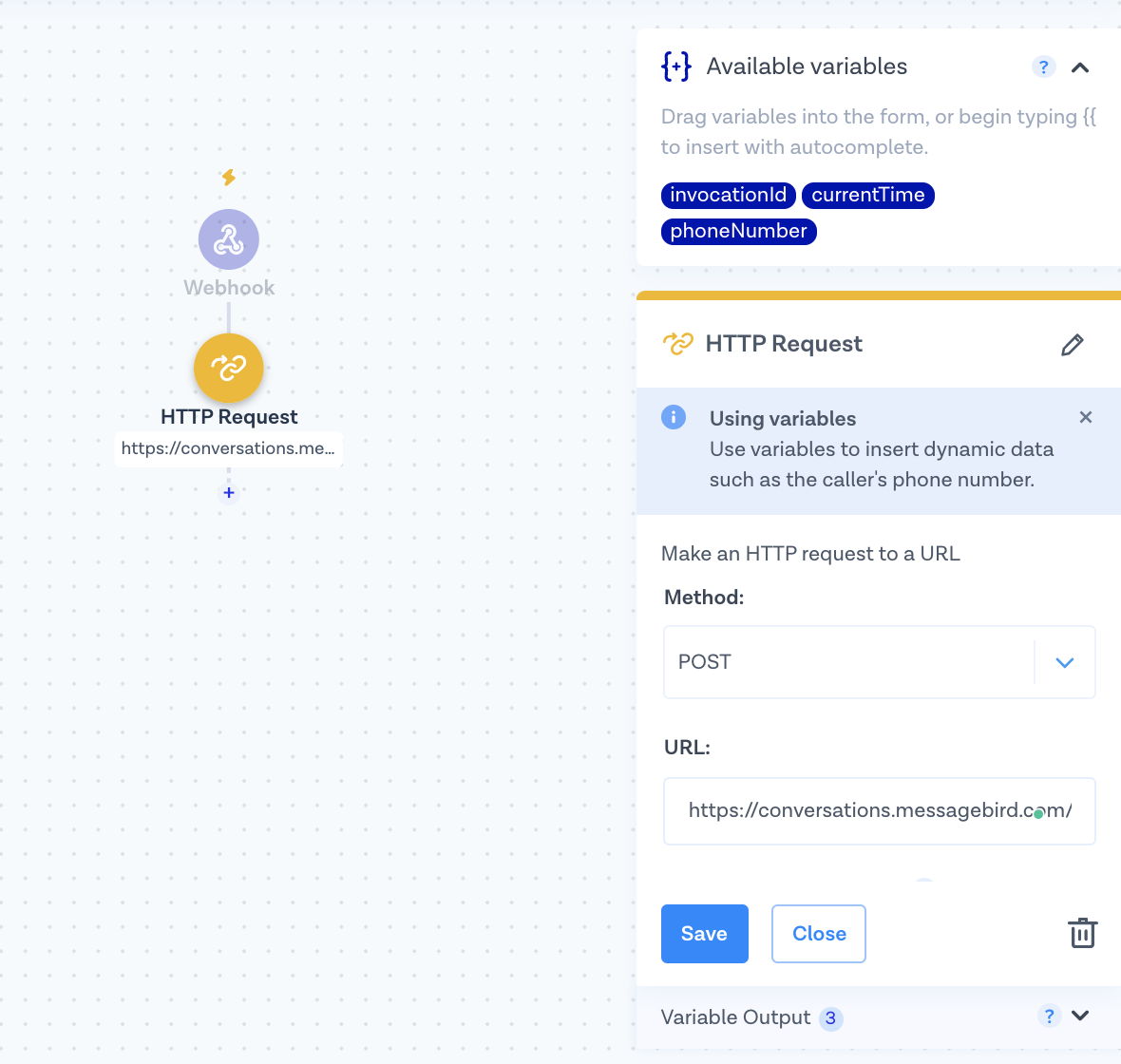This screenshot has height=1064, width=1121.
Task: Click the curly braces variables icon
Action: pyautogui.click(x=675, y=66)
